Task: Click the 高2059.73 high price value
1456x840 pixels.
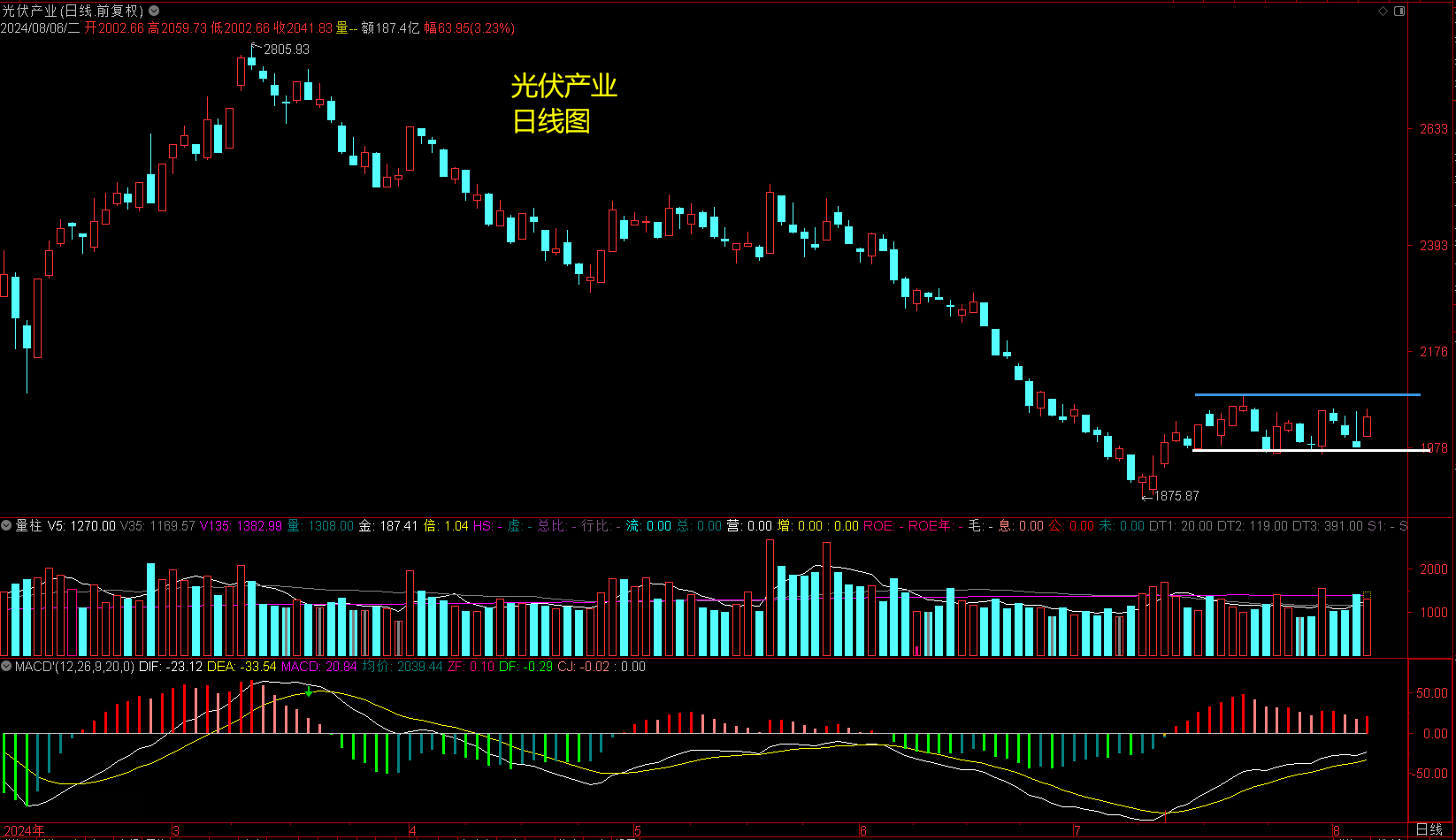Action: 178,28
